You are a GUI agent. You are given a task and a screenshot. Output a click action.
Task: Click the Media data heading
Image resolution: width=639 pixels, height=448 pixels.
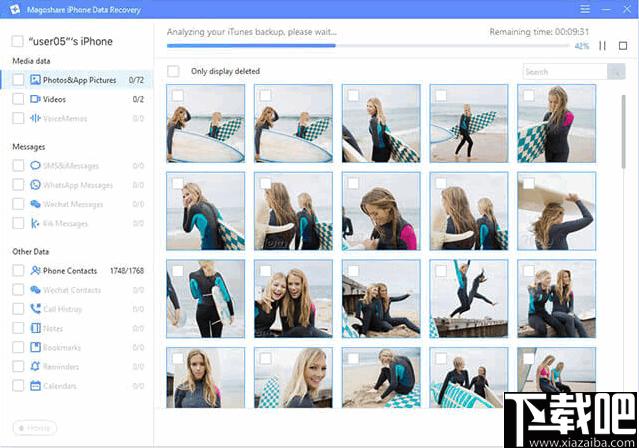31,61
